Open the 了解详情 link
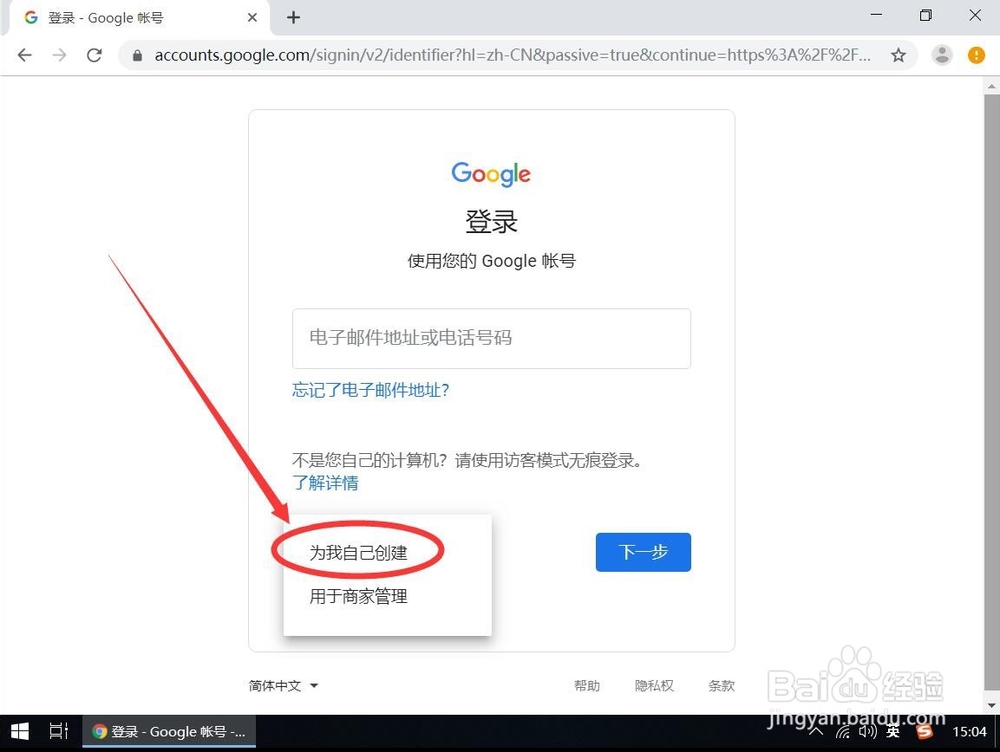Screen dimensions: 1000x752 coord(325,483)
